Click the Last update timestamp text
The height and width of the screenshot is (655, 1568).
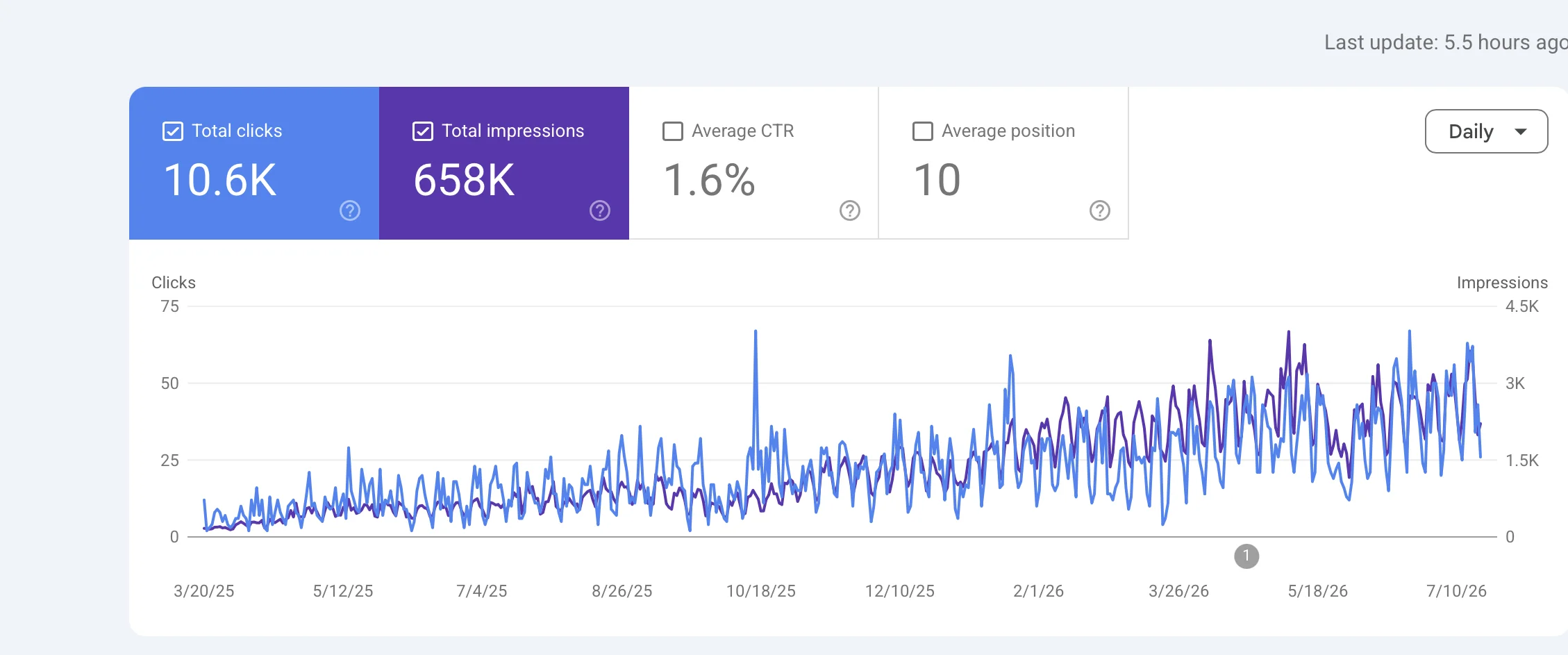click(x=1446, y=42)
